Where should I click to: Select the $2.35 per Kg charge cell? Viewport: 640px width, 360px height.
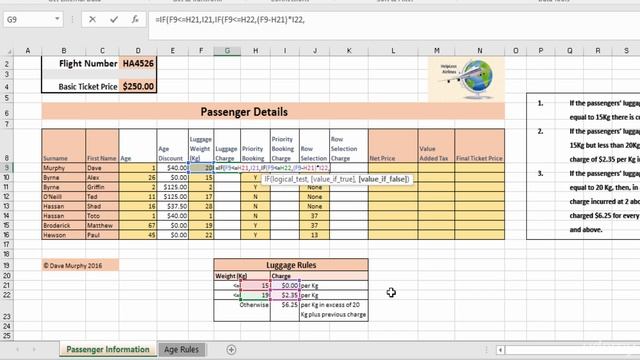(285, 295)
